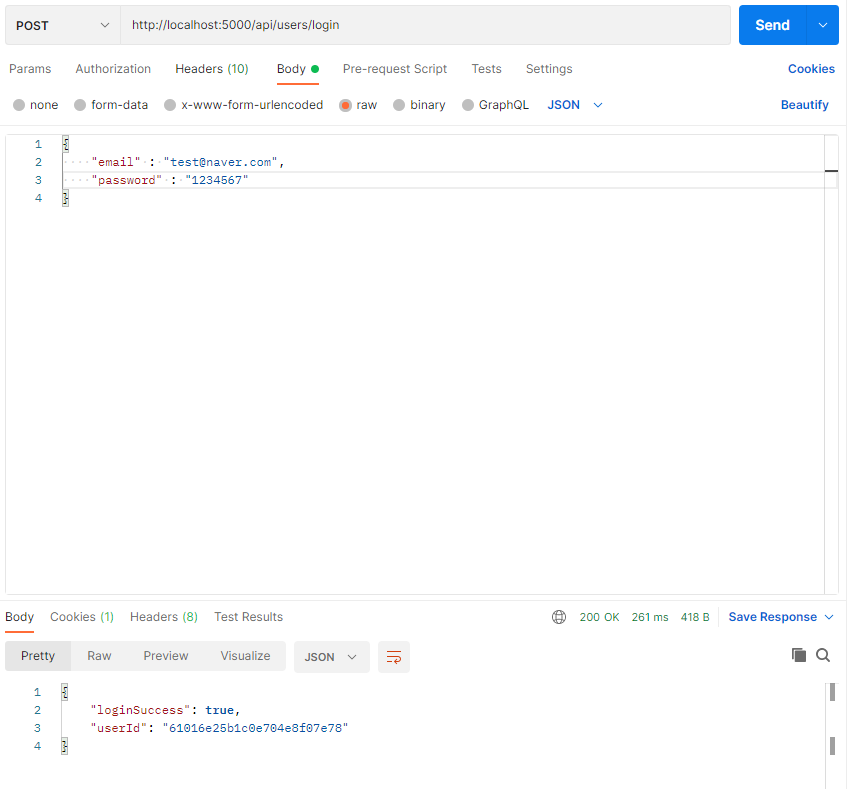Switch to the Test Results tab
The width and height of the screenshot is (858, 789).
point(248,617)
